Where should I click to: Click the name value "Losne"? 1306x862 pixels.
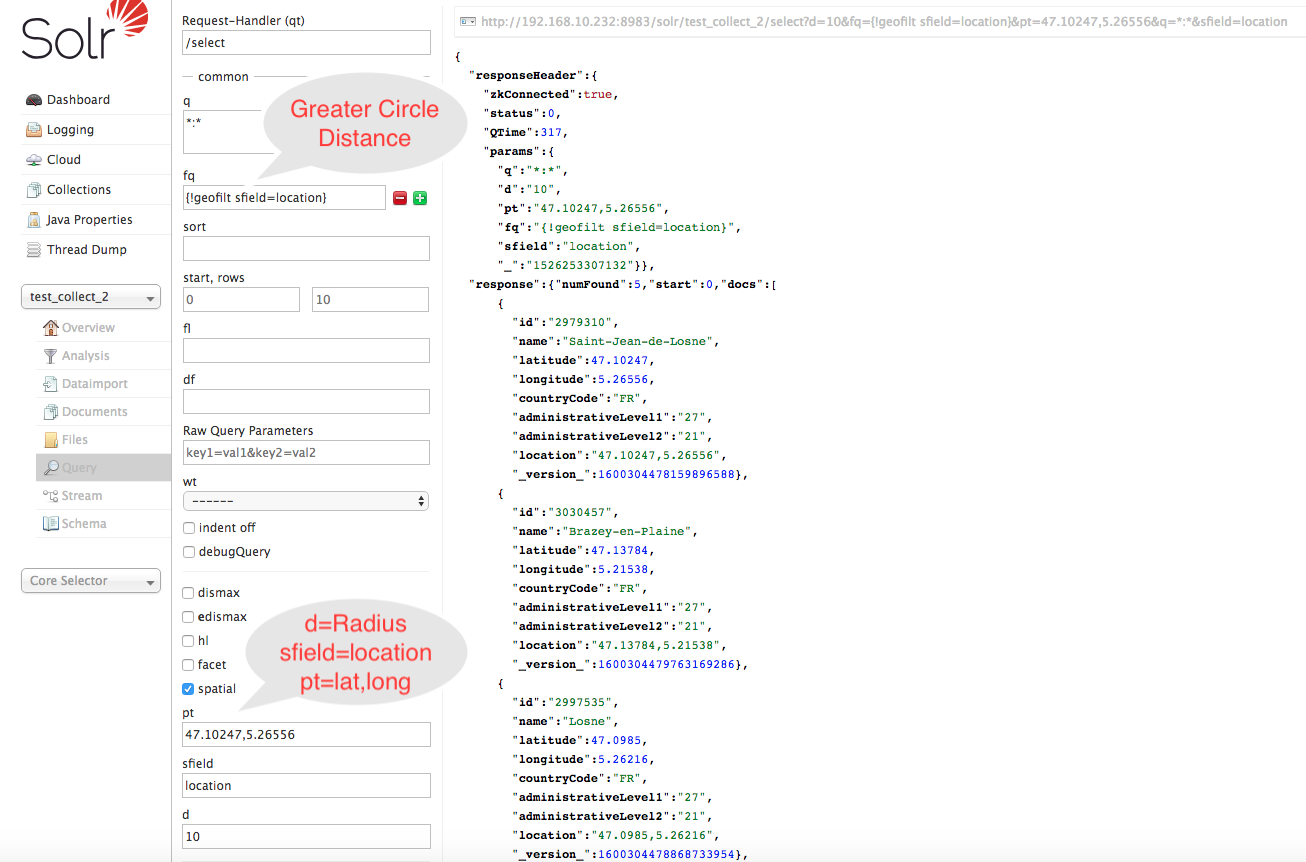coord(590,721)
